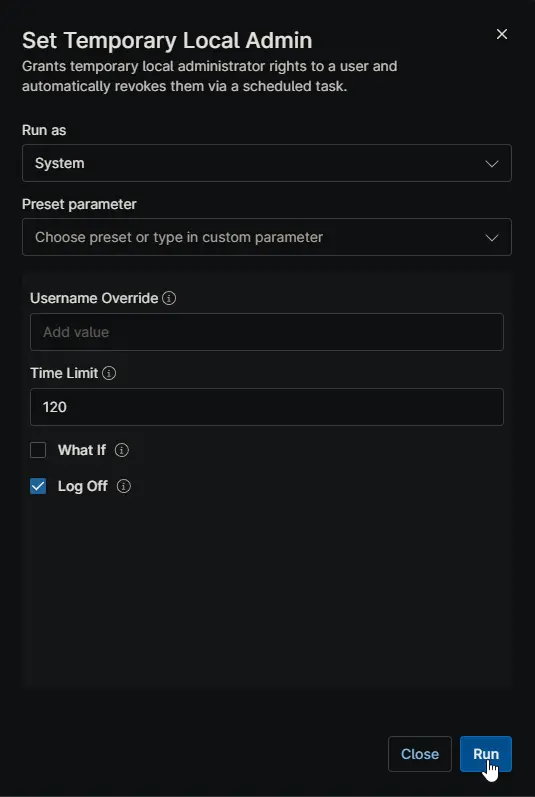Click the Time Limit label text

(x=64, y=374)
